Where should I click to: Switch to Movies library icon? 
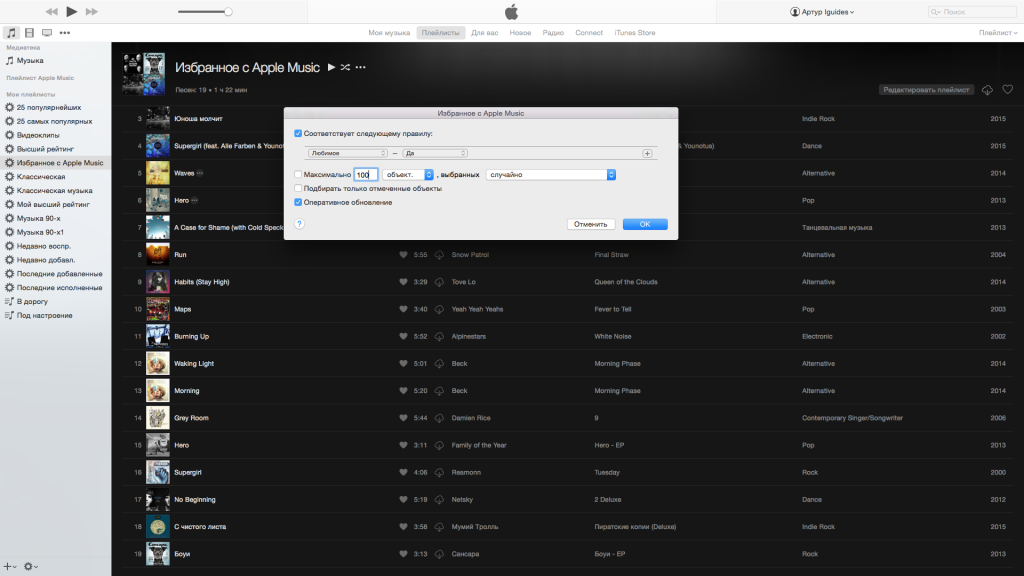pos(29,33)
